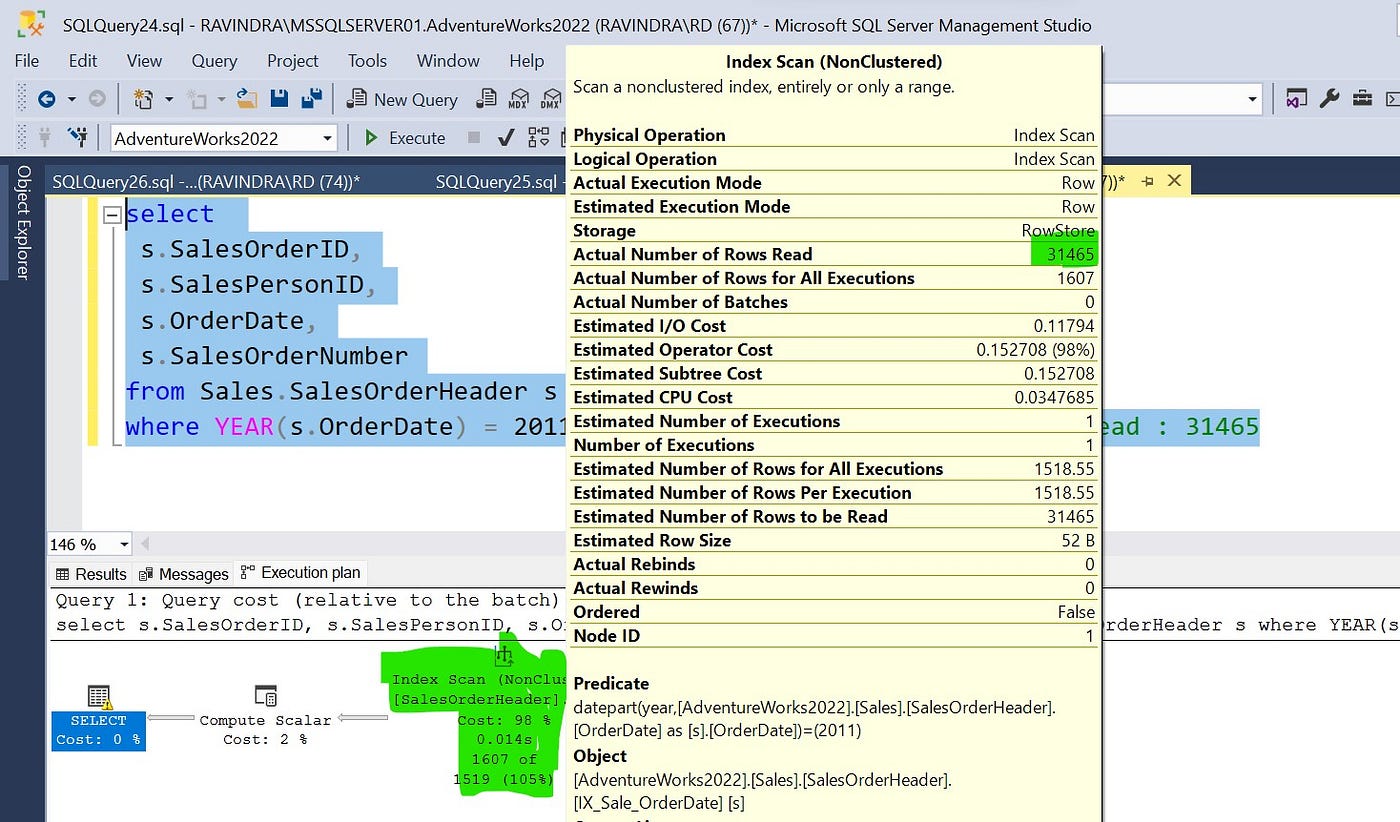
Task: Click the Compute Scalar operator icon
Action: point(265,696)
